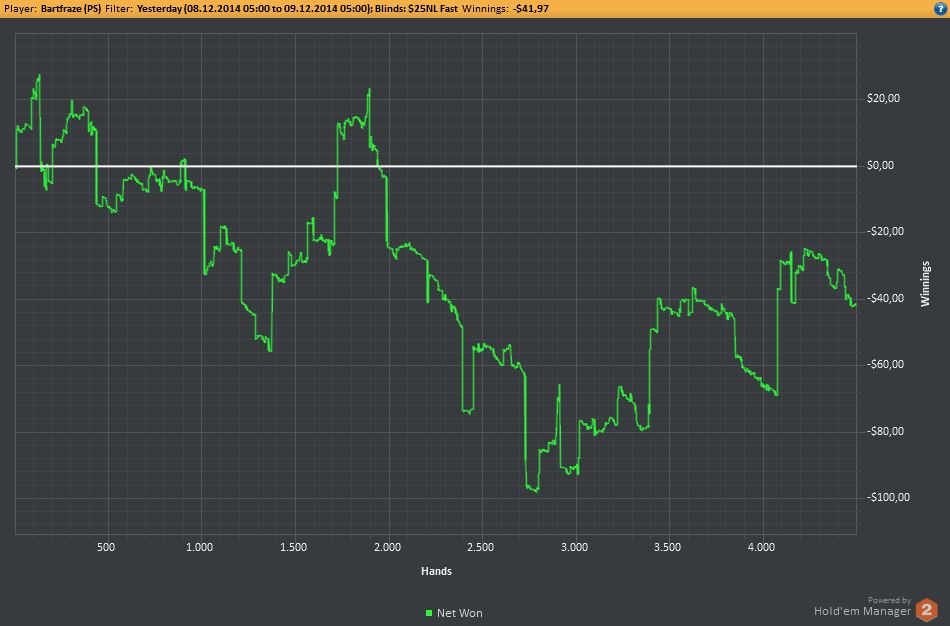
Task: Click the $20,00 winnings axis label
Action: tap(883, 98)
